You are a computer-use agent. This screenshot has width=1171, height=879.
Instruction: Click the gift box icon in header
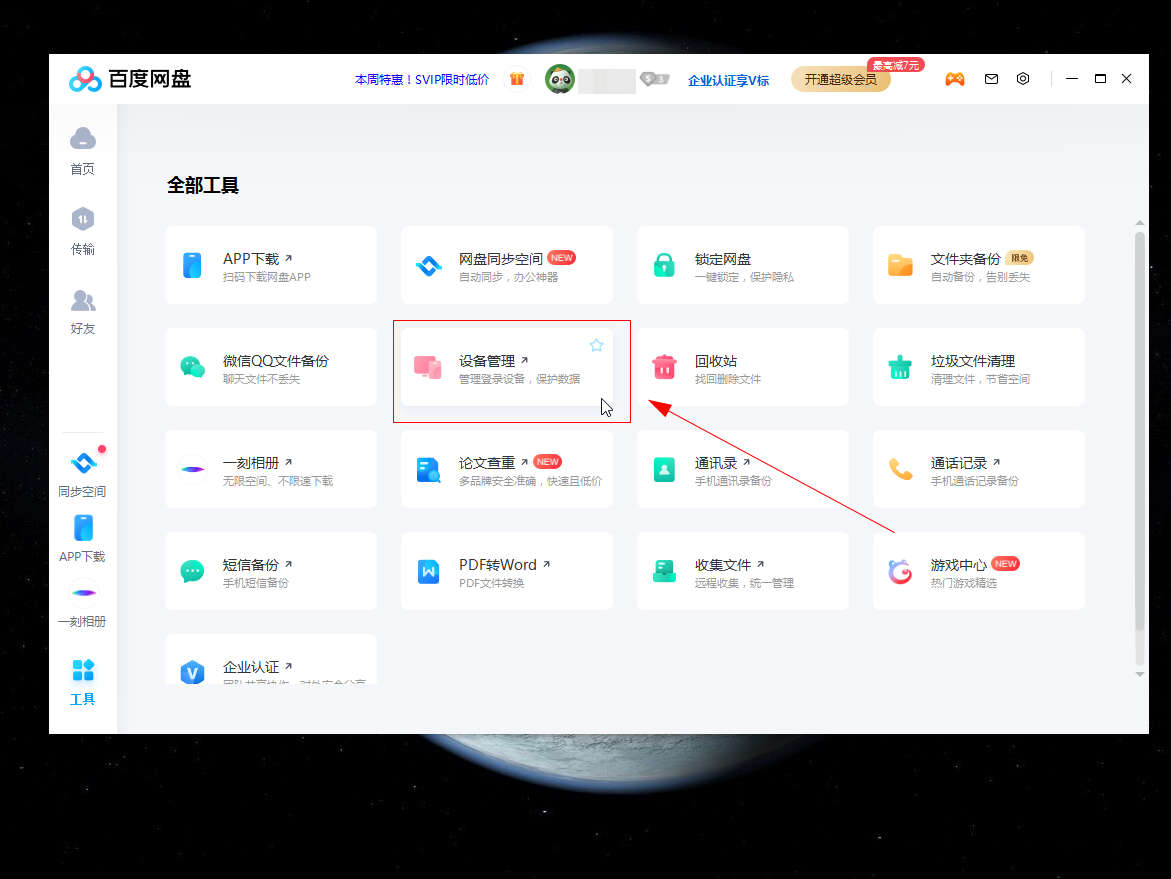point(517,78)
